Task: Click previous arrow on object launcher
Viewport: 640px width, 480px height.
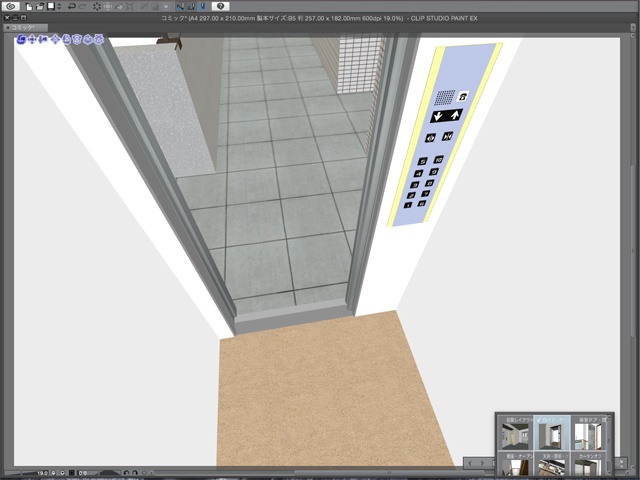Action: pos(470,463)
